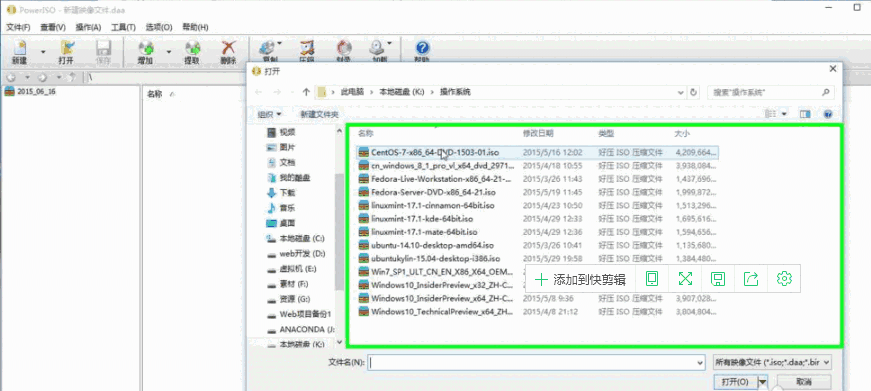Click the 压缩 compress icon
The height and width of the screenshot is (391, 871).
[307, 49]
